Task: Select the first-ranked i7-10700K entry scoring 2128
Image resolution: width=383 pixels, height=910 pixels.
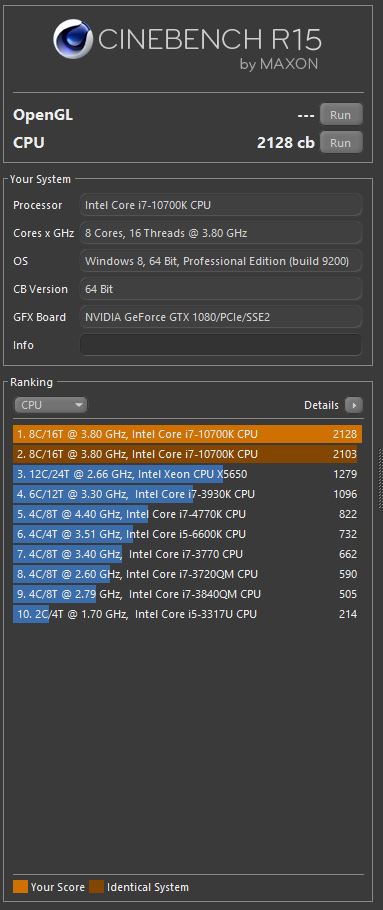Action: click(x=187, y=434)
